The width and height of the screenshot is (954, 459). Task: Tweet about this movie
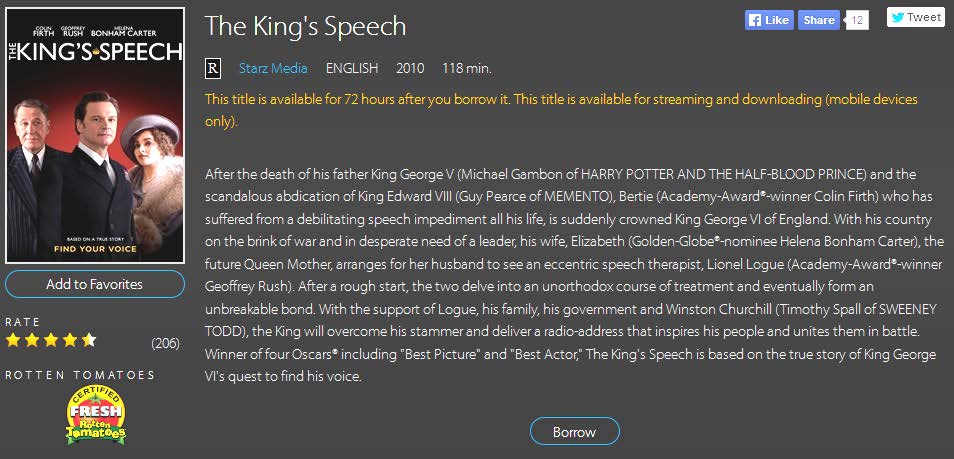click(x=915, y=17)
